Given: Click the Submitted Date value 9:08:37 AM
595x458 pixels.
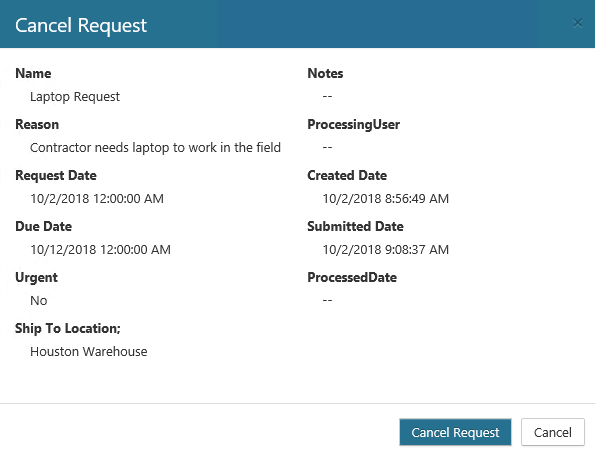Looking at the screenshot, I should [x=386, y=249].
